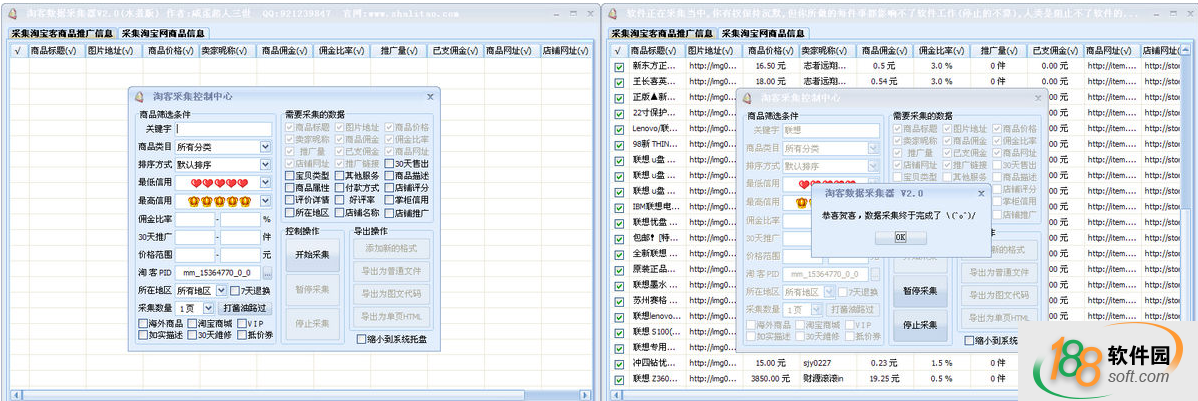
Task: Open the 商品类目 dropdown in left window
Action: [x=265, y=147]
